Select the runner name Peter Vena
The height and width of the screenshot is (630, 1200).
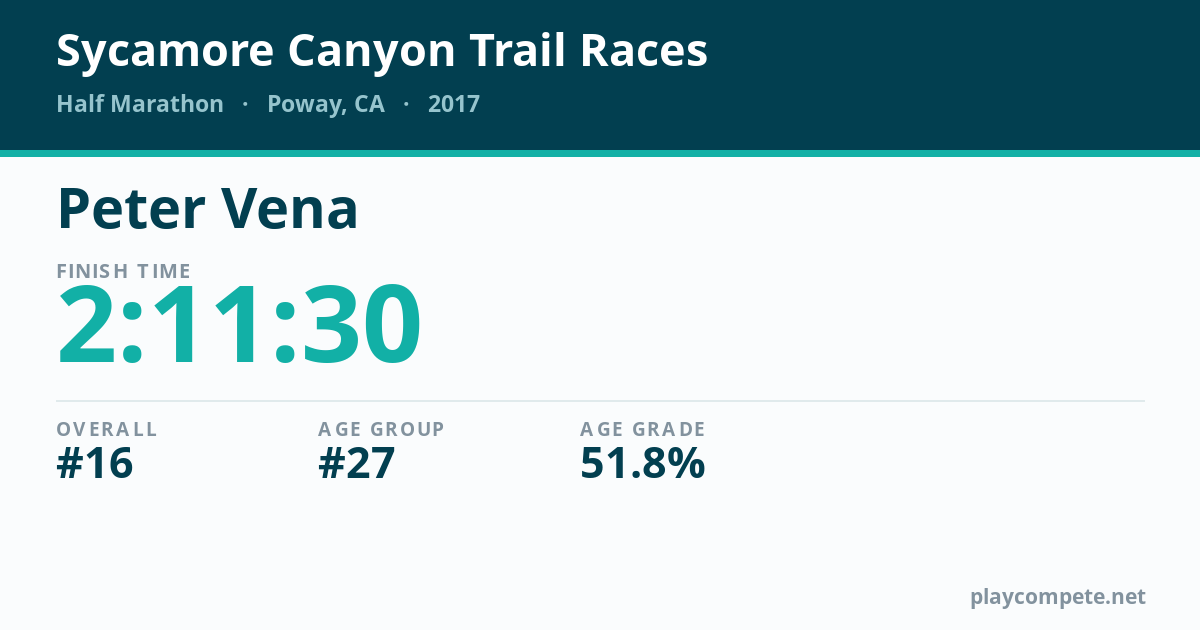207,209
